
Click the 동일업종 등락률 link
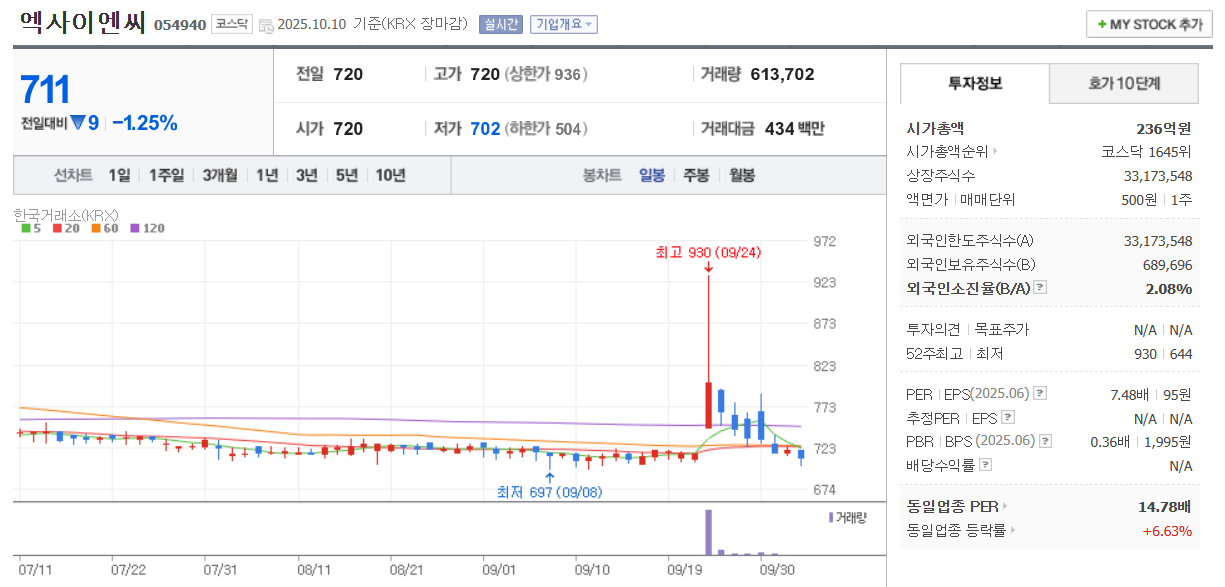[956, 531]
